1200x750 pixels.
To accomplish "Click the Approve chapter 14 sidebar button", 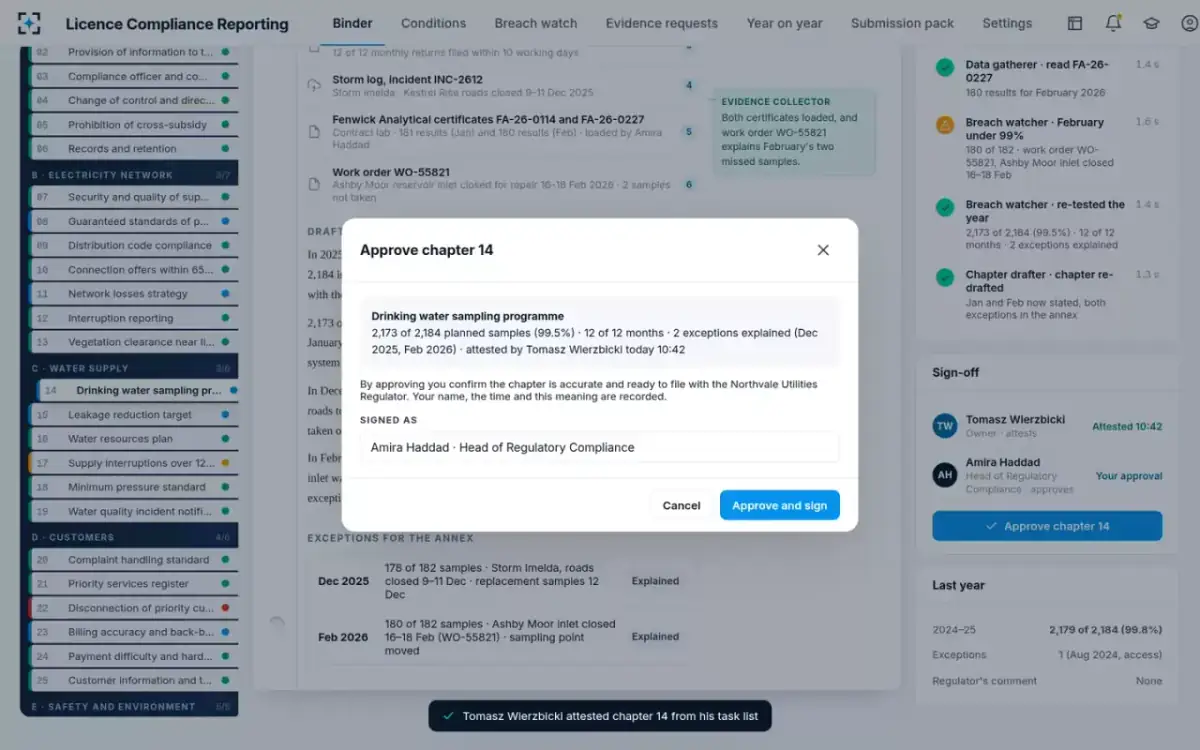I will point(1047,526).
